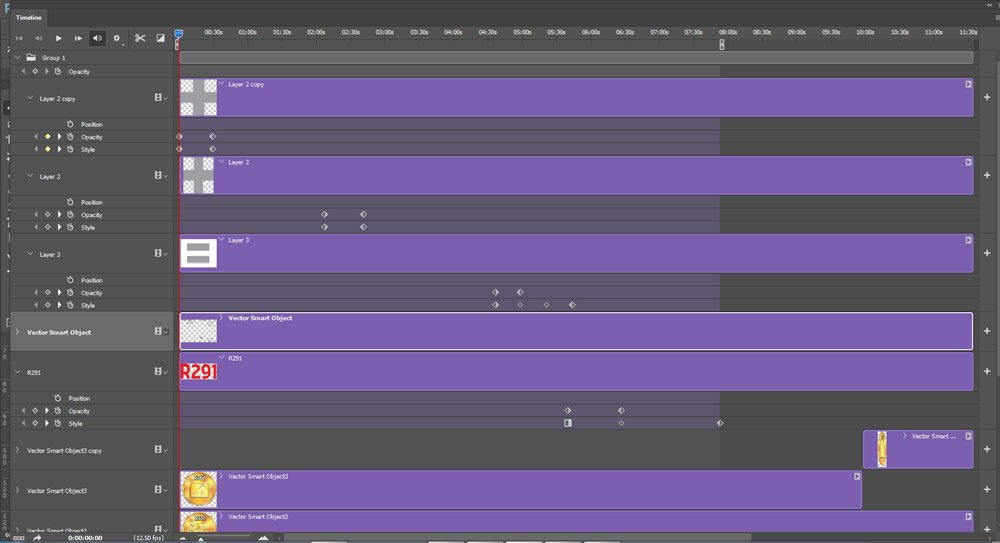Viewport: 1000px width, 543px height.
Task: Add media to R291 track
Action: [987, 371]
